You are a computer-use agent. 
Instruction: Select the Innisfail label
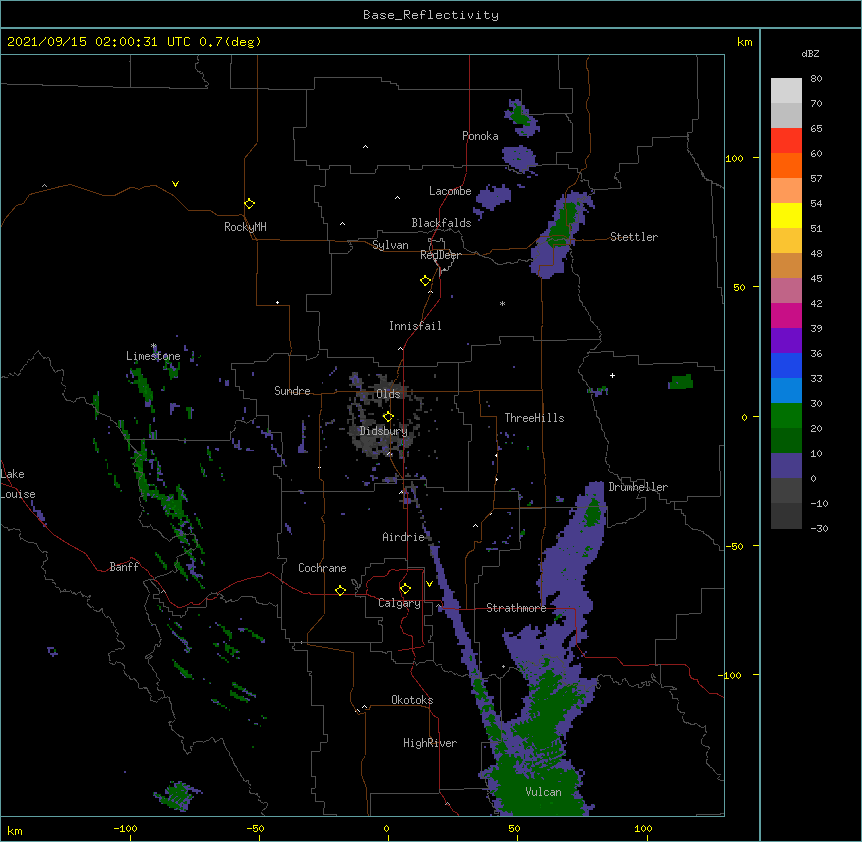[x=415, y=326]
